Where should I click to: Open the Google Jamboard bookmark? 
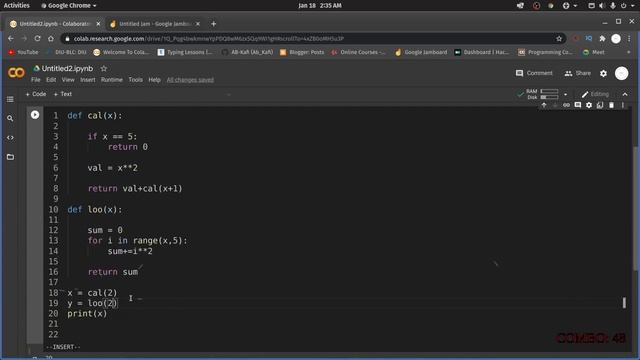421,52
